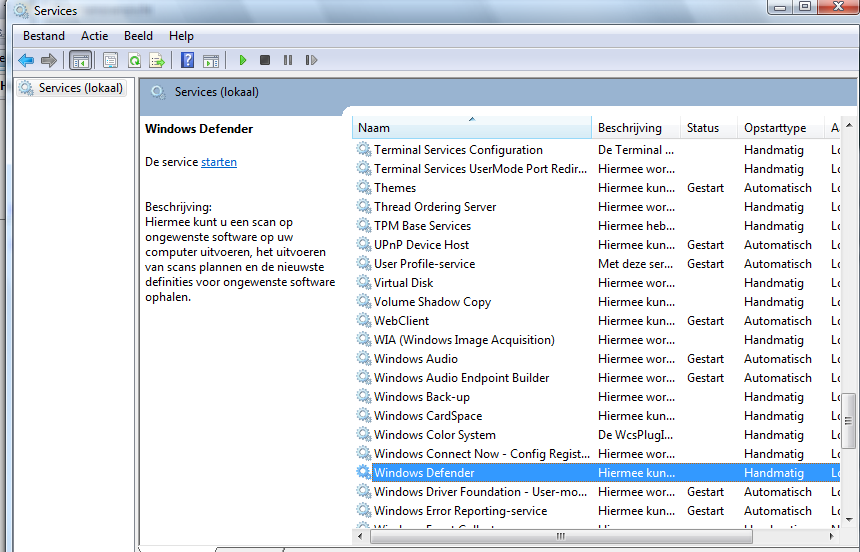The height and width of the screenshot is (552, 860).
Task: Click the gear icon beside Virtual Disk
Action: click(x=364, y=282)
